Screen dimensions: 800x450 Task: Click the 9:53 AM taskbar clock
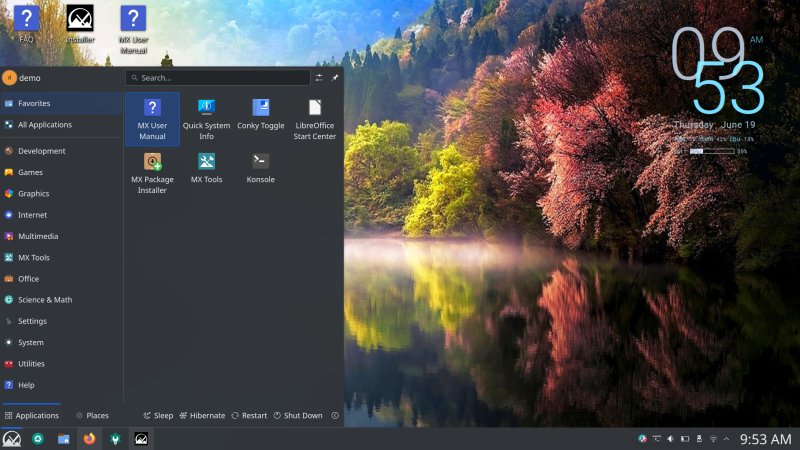click(x=765, y=439)
